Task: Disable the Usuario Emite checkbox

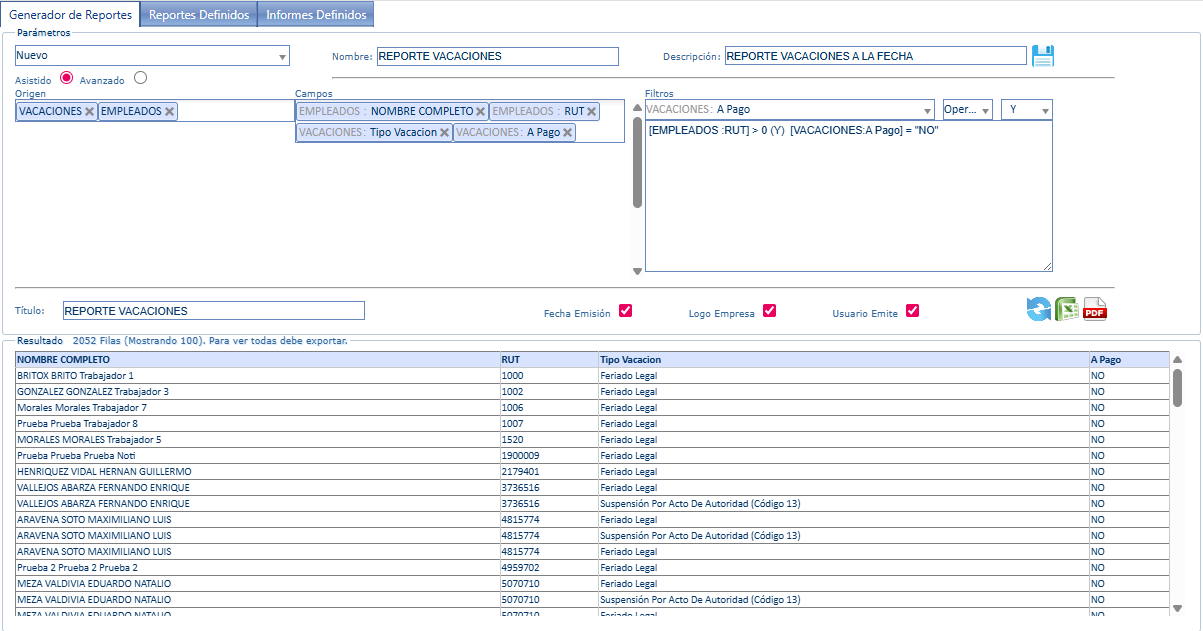Action: coord(912,311)
